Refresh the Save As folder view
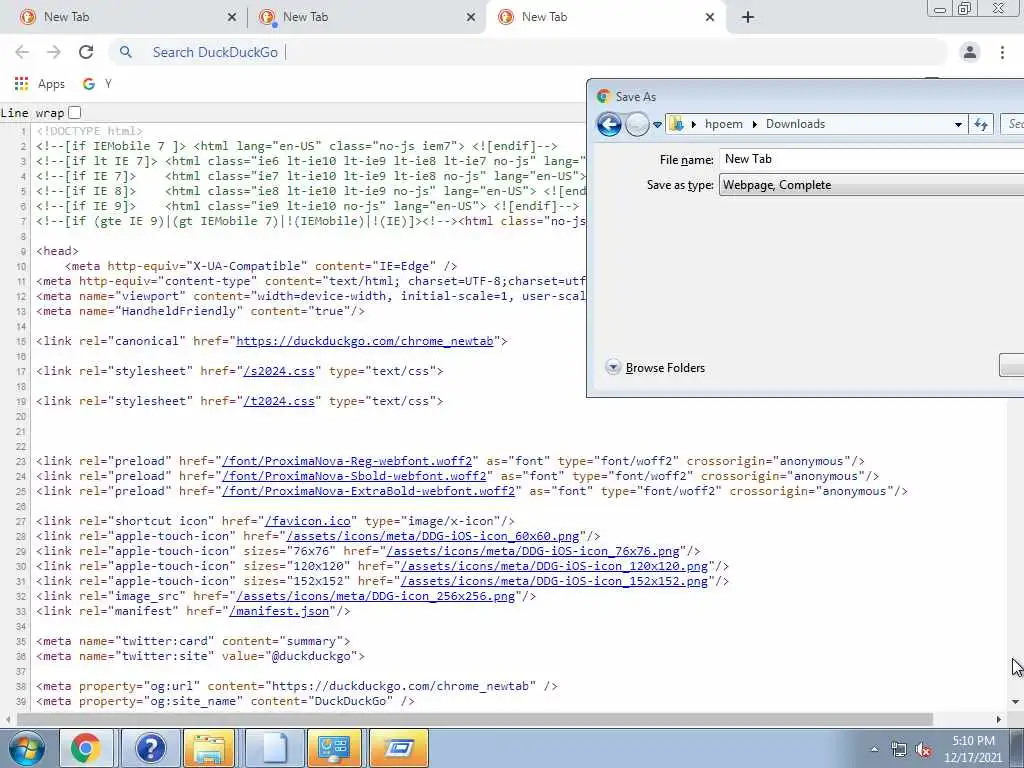The image size is (1024, 768). click(x=981, y=124)
